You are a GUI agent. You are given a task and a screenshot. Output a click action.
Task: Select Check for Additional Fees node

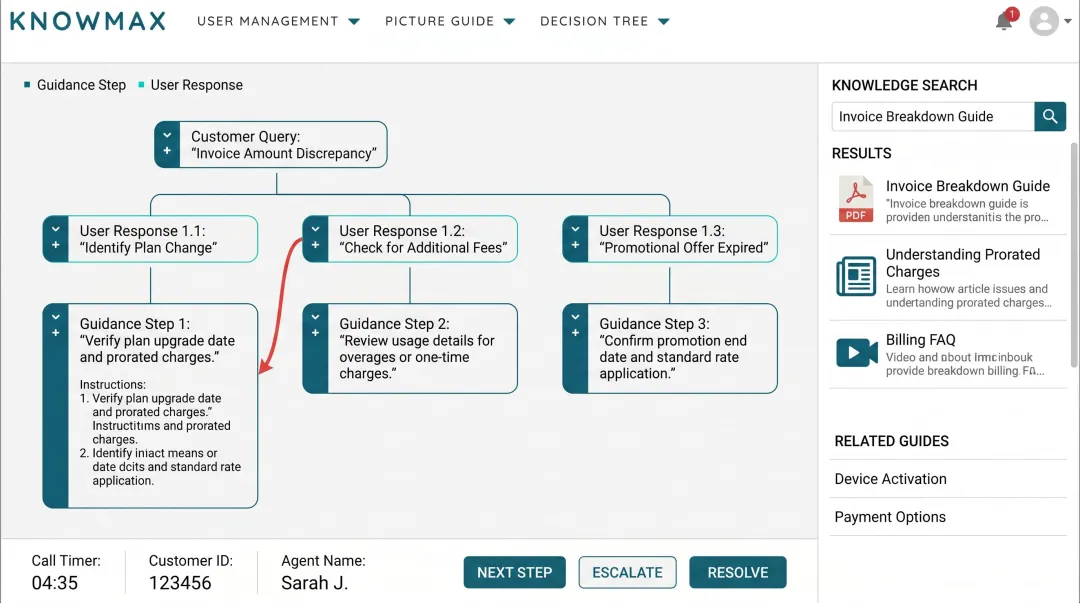point(410,239)
